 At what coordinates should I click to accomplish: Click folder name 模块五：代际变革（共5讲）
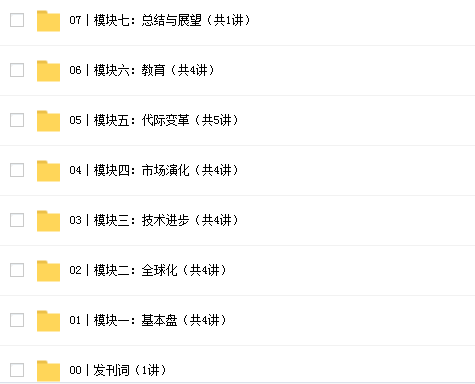(166, 120)
